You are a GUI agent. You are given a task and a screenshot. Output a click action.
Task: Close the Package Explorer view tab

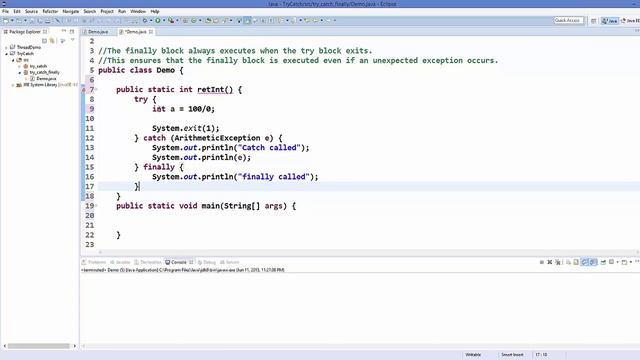pyautogui.click(x=45, y=31)
